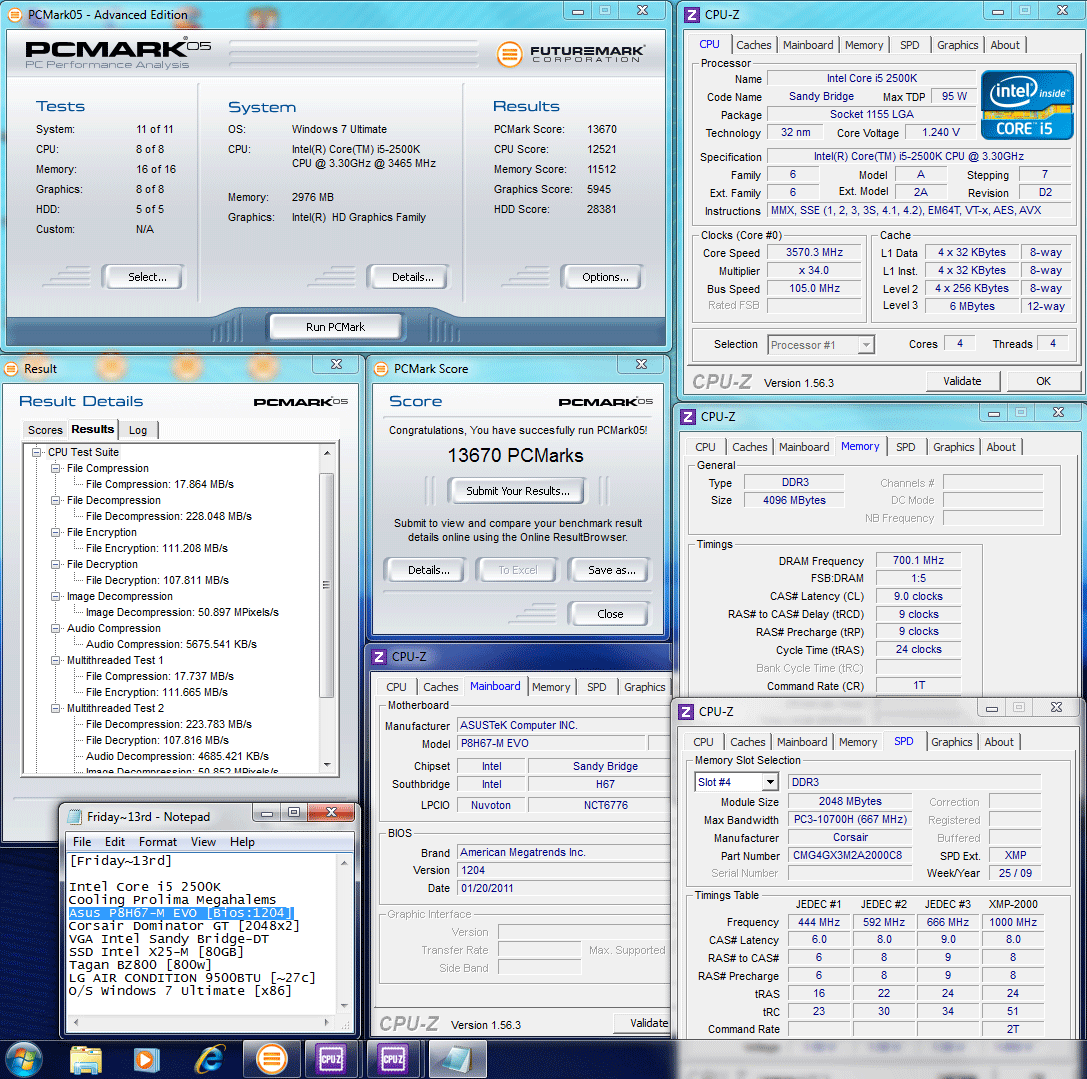
Task: Click Z icon of CPU-Z Memory window
Action: 688,417
